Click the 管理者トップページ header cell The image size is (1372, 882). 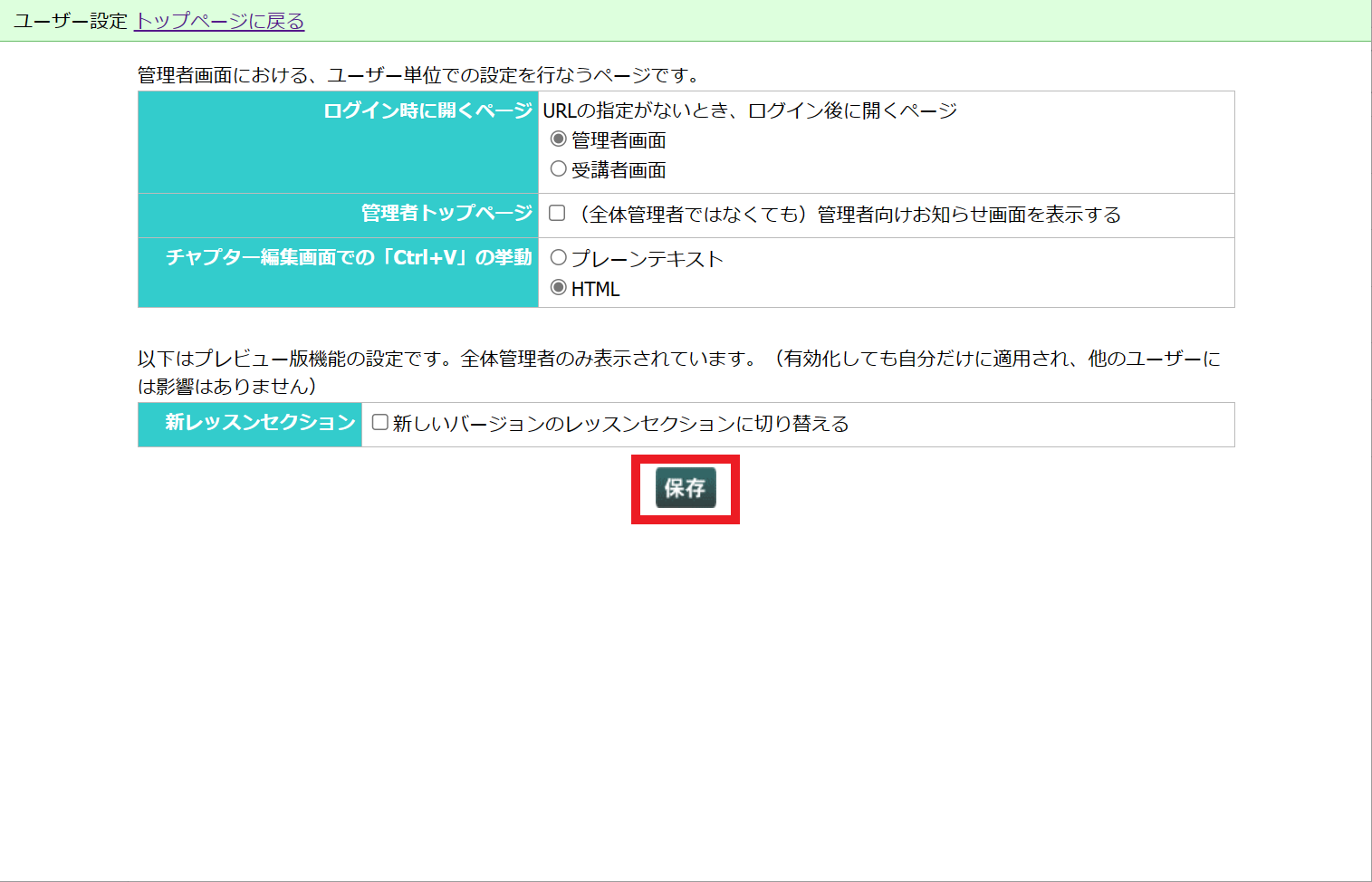tap(338, 216)
